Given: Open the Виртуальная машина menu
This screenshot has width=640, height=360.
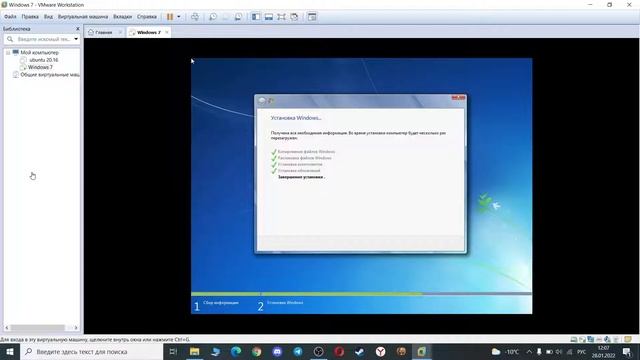Looking at the screenshot, I should pyautogui.click(x=83, y=17).
